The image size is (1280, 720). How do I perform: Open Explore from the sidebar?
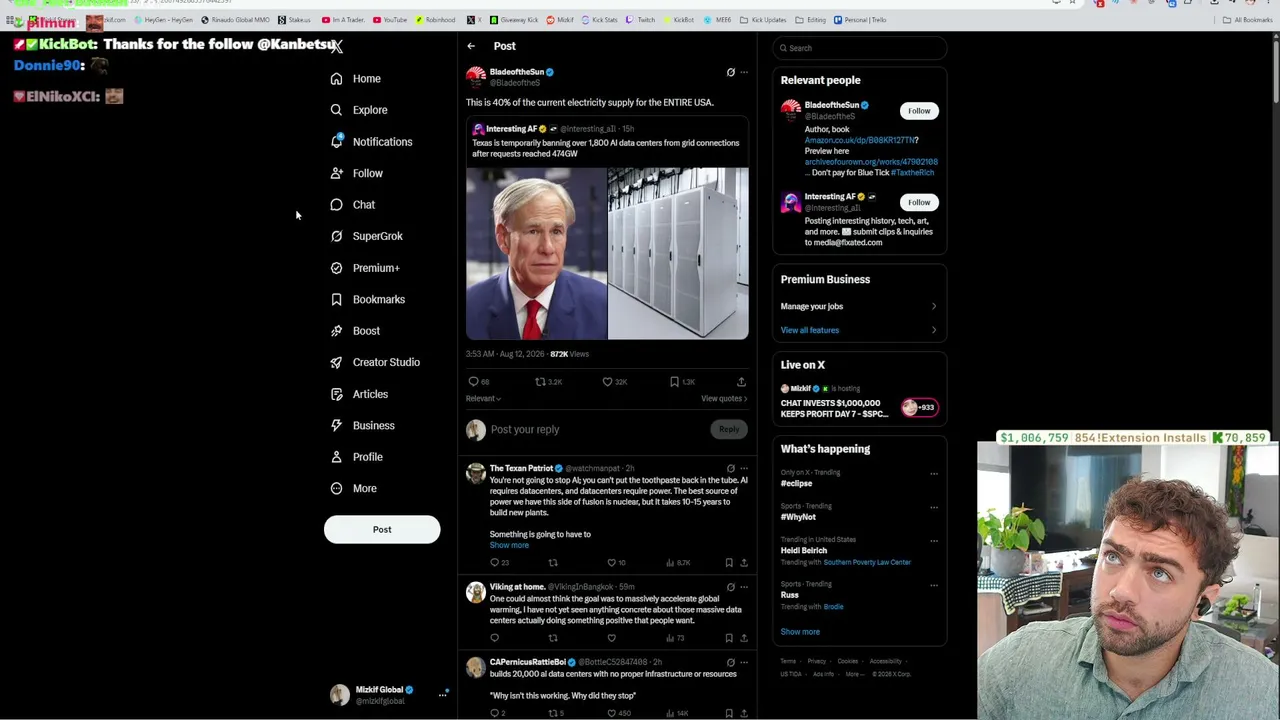[x=359, y=110]
